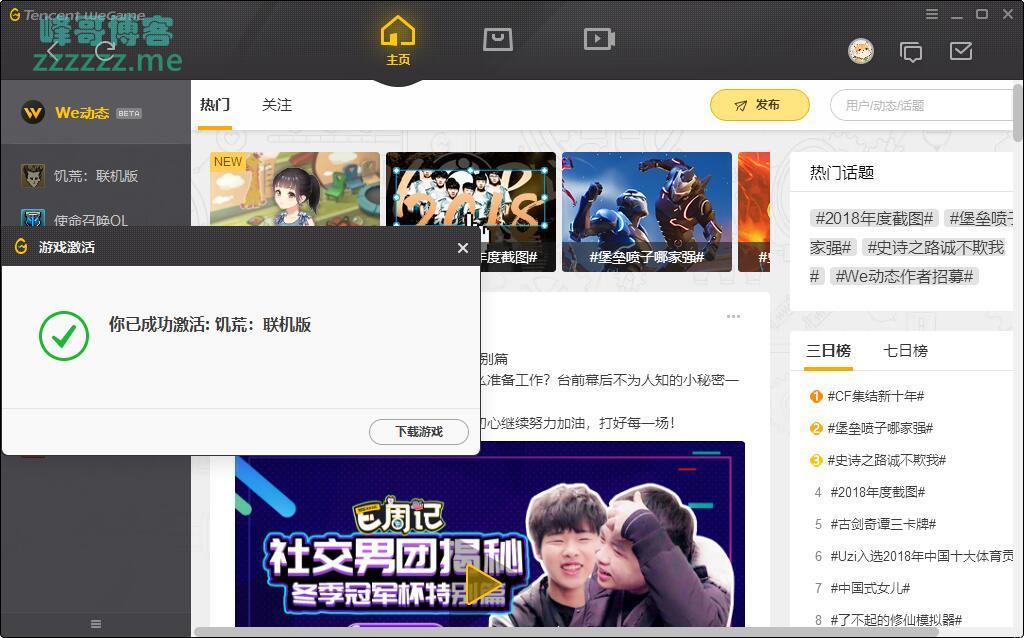Open the post options three-dot menu
The image size is (1024, 638).
click(x=733, y=317)
